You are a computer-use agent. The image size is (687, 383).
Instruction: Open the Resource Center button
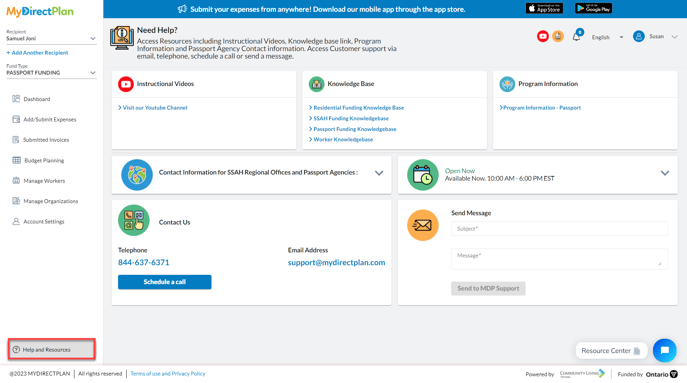pos(611,351)
